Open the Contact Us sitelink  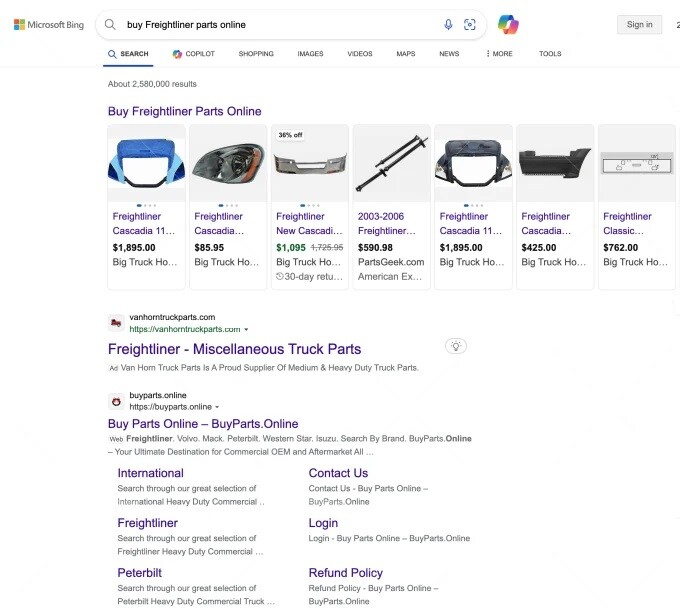338,473
